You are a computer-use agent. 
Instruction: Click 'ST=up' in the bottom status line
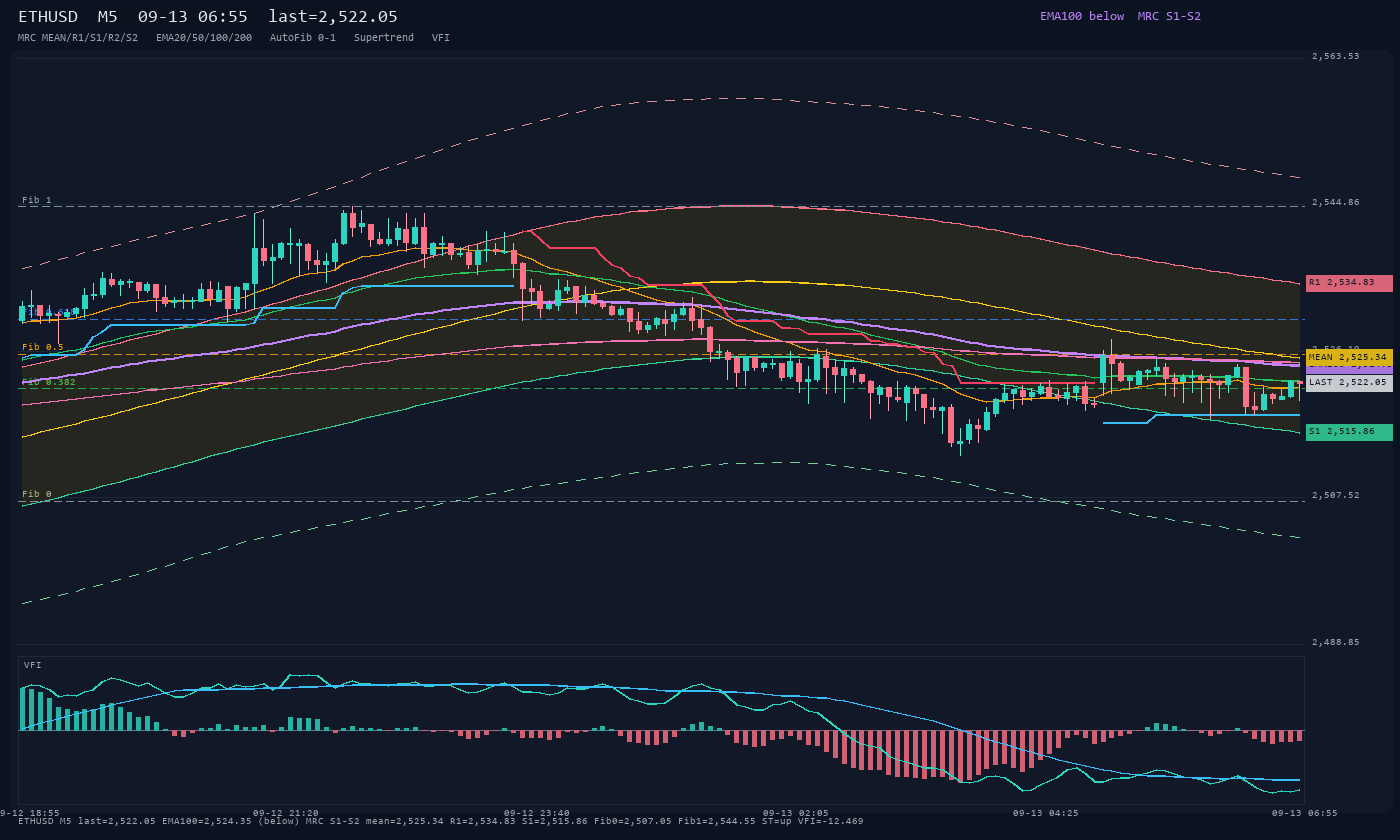pyautogui.click(x=777, y=821)
